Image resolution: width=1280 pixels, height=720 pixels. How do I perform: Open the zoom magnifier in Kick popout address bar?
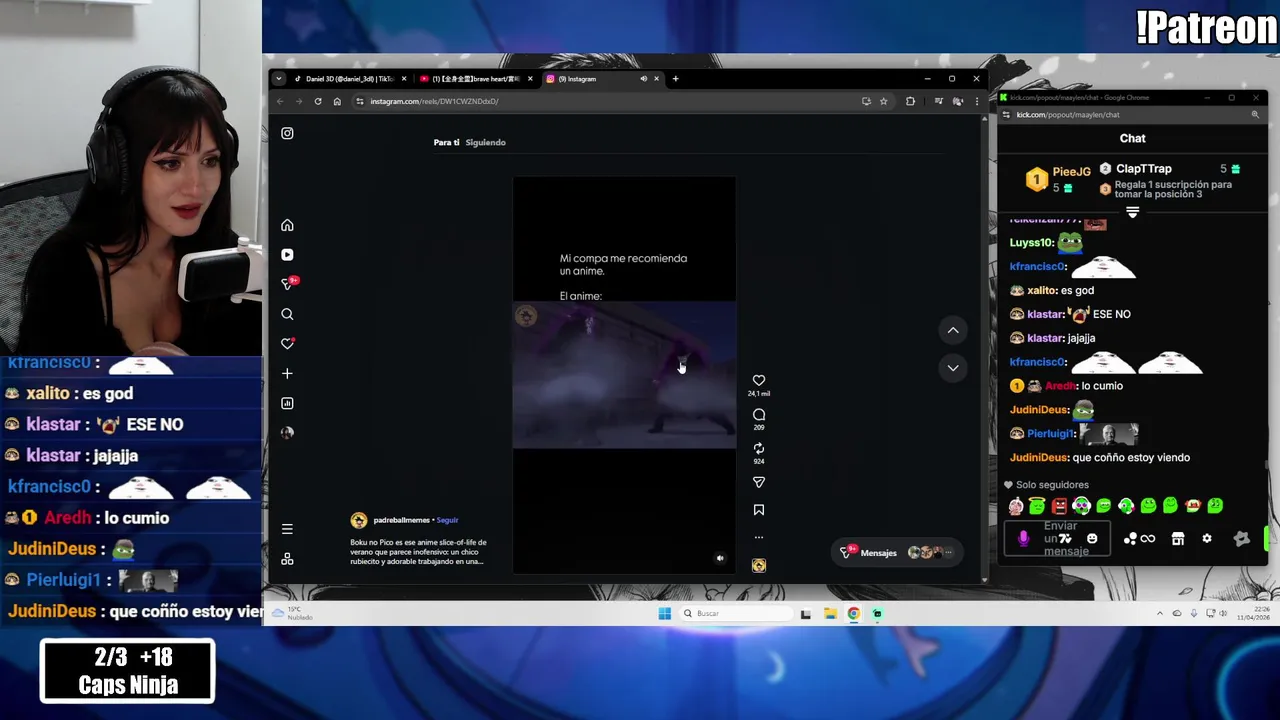[x=1255, y=115]
